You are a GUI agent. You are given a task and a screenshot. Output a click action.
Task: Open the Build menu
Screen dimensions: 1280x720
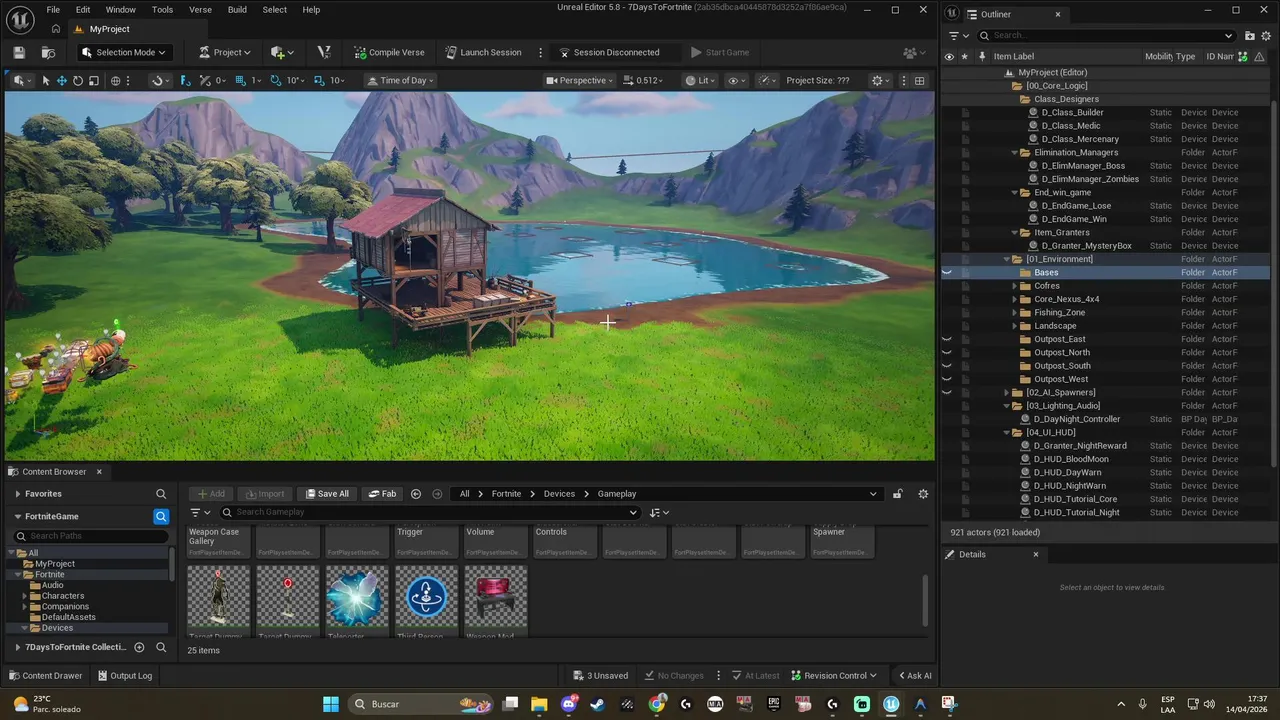tap(237, 9)
